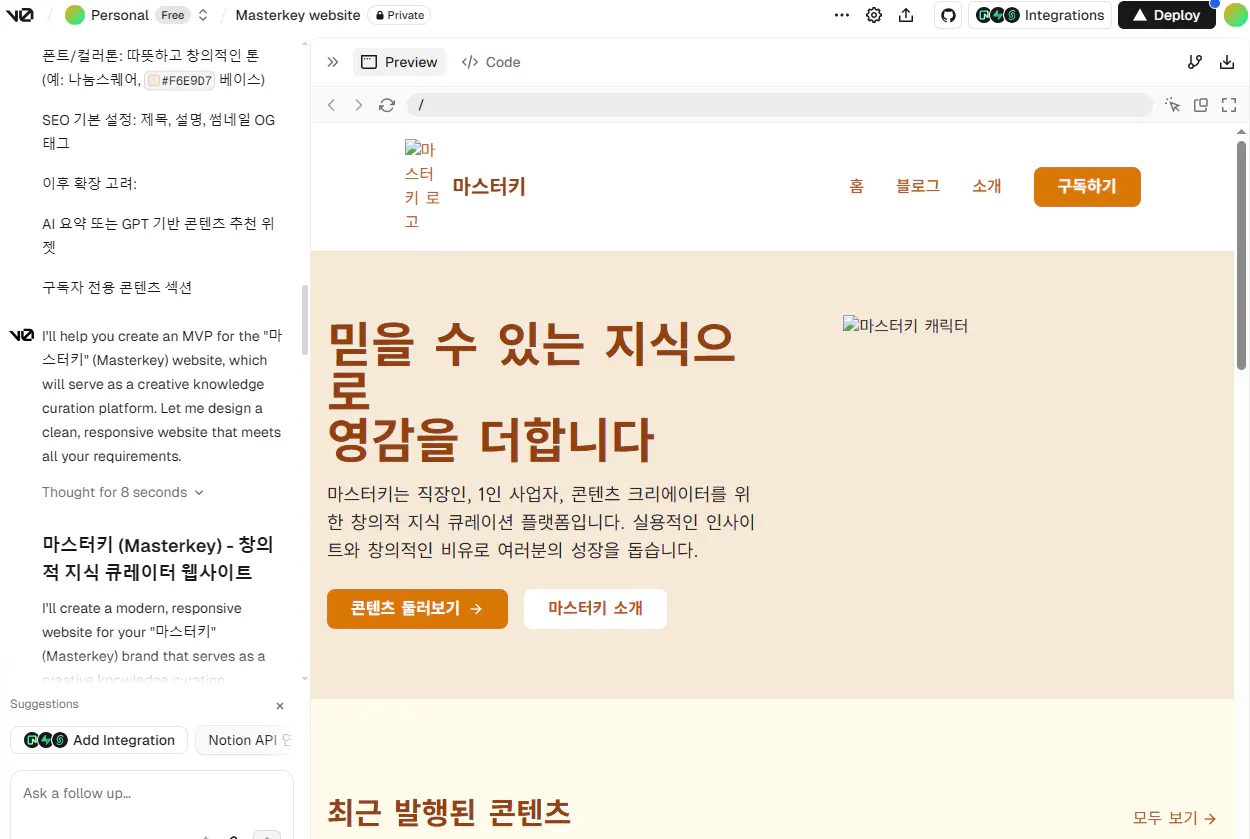Expand Thought for 8 seconds
This screenshot has height=839, width=1250.
click(x=123, y=492)
